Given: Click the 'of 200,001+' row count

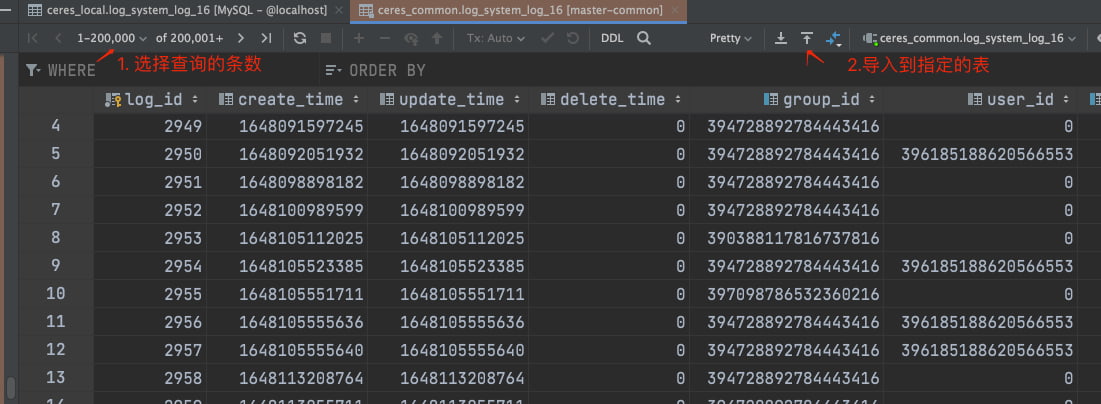Looking at the screenshot, I should click(190, 39).
